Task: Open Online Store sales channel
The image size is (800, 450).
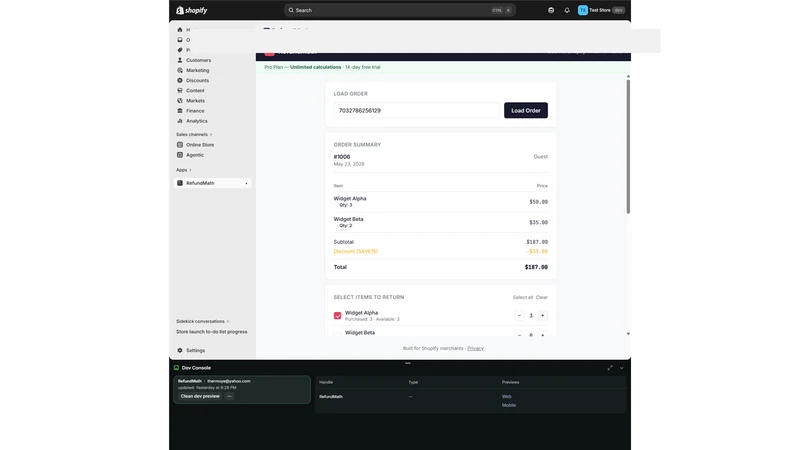Action: 200,145
